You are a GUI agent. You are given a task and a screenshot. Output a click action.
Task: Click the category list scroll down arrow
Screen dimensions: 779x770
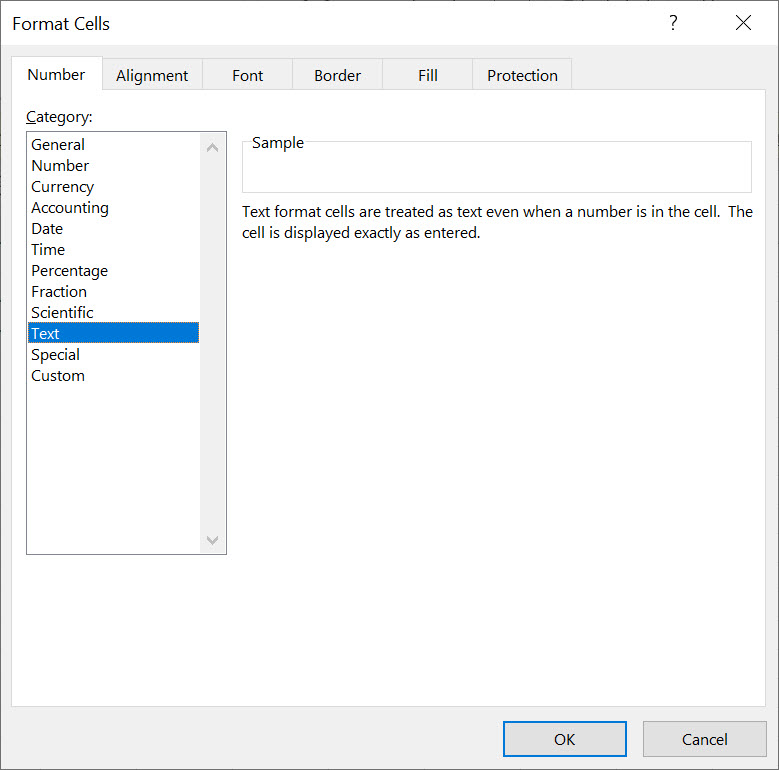(x=213, y=540)
